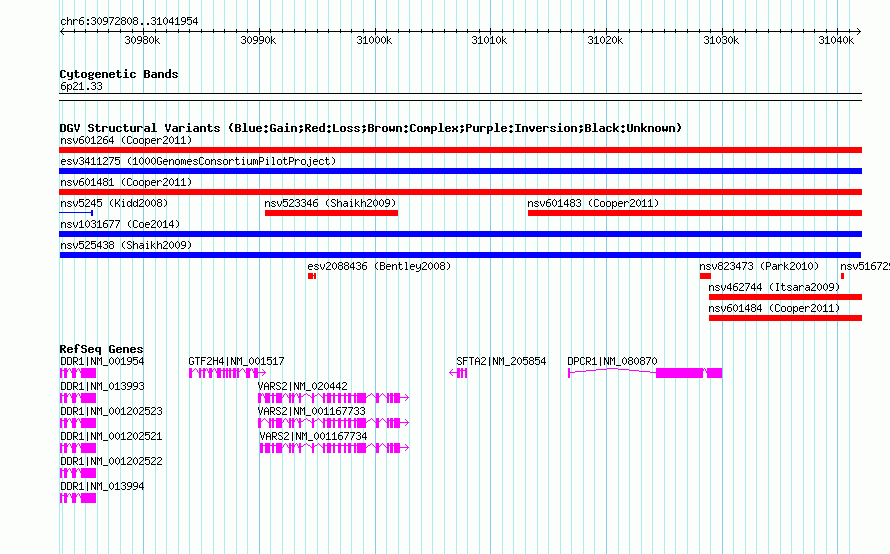
Task: Open the DDR1|NM_001202523 gene label
Action: click(x=111, y=411)
